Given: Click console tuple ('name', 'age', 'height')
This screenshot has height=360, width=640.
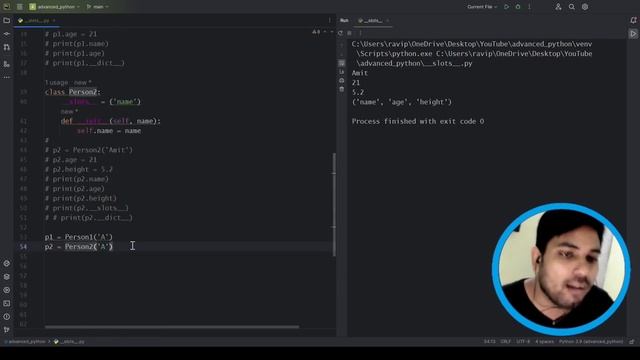Looking at the screenshot, I should point(402,102).
